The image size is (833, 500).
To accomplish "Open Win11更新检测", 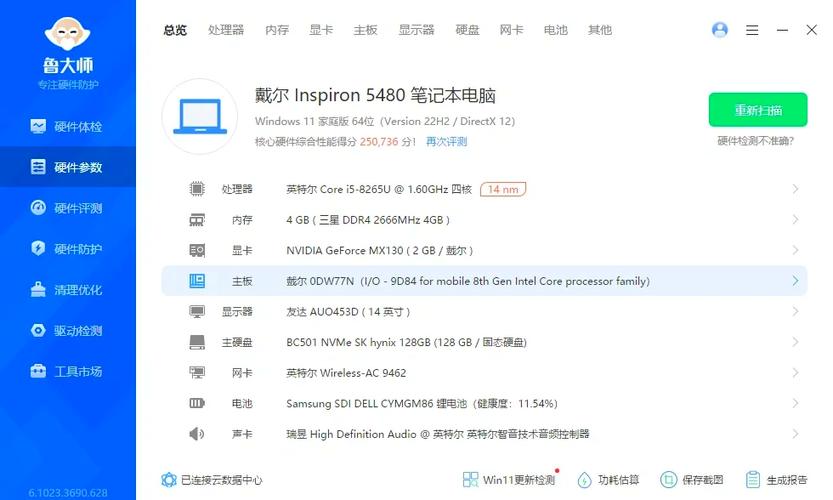I will click(509, 480).
